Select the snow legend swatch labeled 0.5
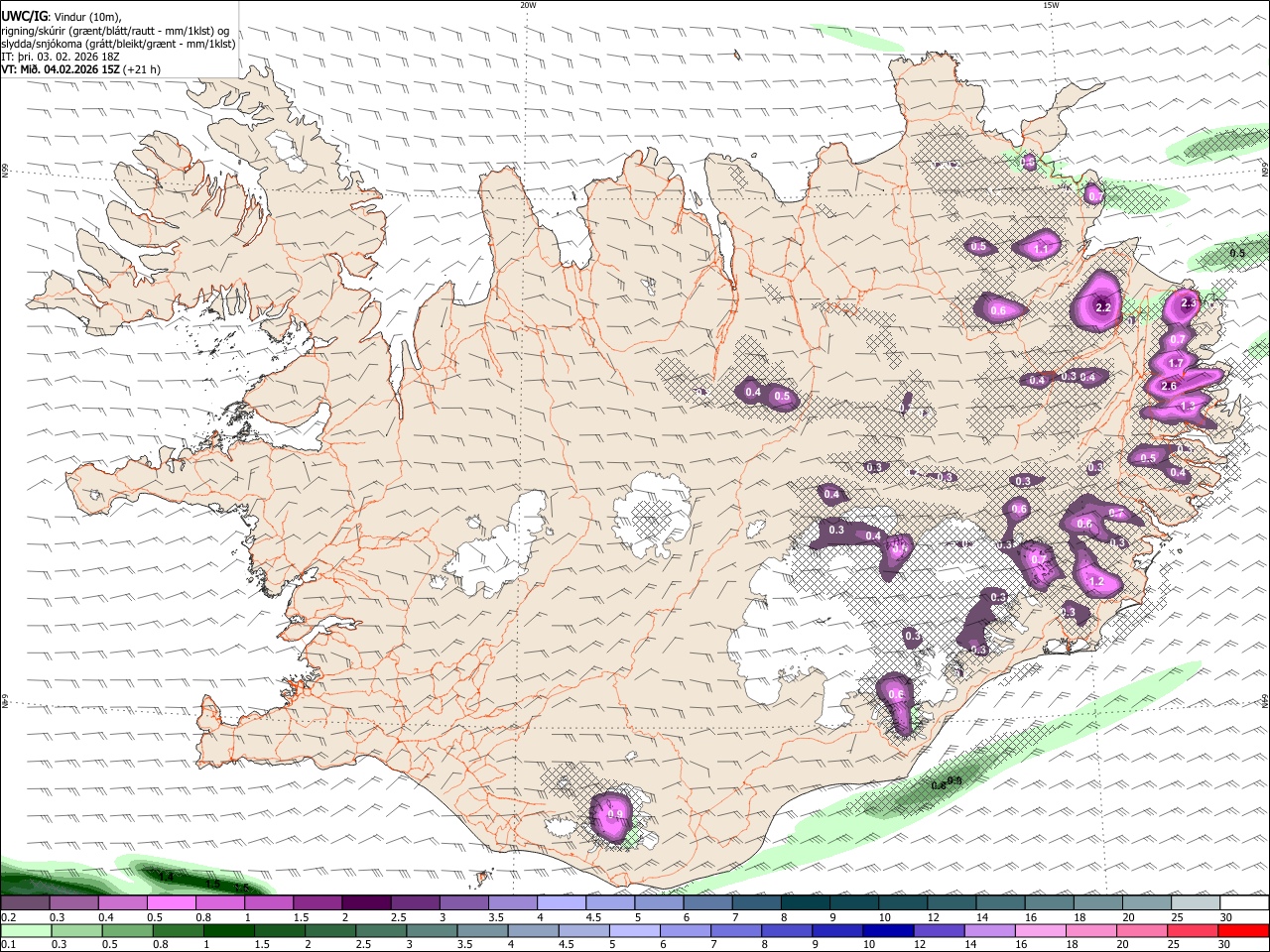 click(x=171, y=902)
